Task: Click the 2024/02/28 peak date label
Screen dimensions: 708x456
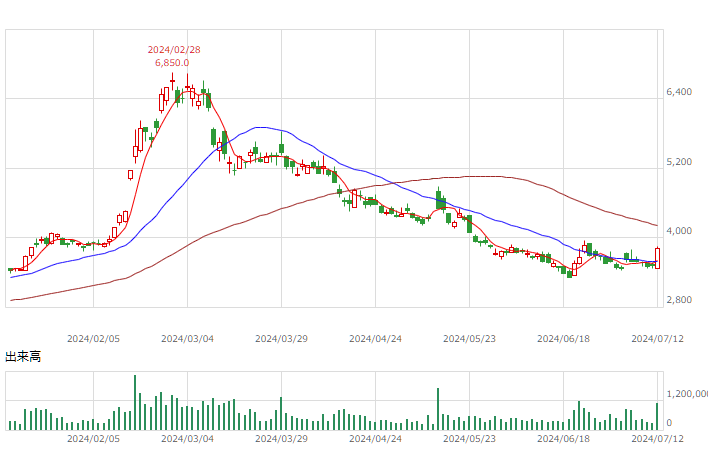Action: pos(174,50)
